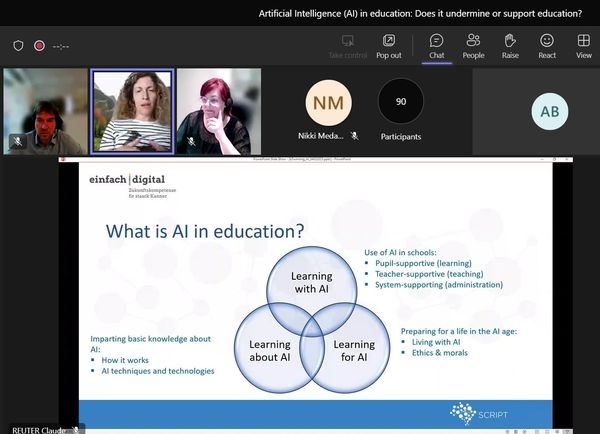Click muted mic icon on man's video
Image resolution: width=600 pixels, height=434 pixels.
click(x=18, y=142)
